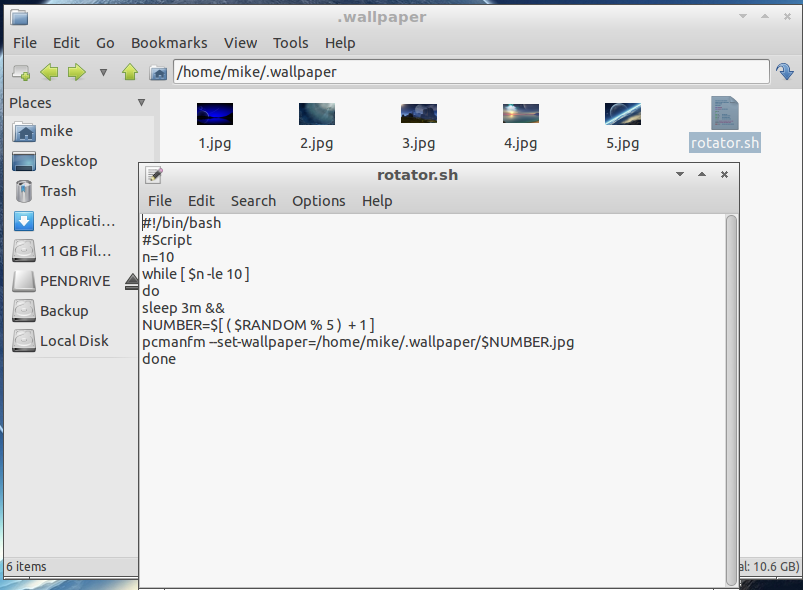Open the editor's Search menu
The width and height of the screenshot is (803, 590).
pos(253,201)
